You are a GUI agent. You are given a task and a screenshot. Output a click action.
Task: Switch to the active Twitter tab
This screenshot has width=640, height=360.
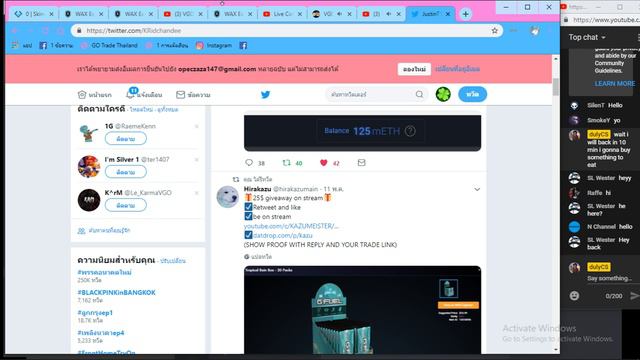pyautogui.click(x=429, y=14)
